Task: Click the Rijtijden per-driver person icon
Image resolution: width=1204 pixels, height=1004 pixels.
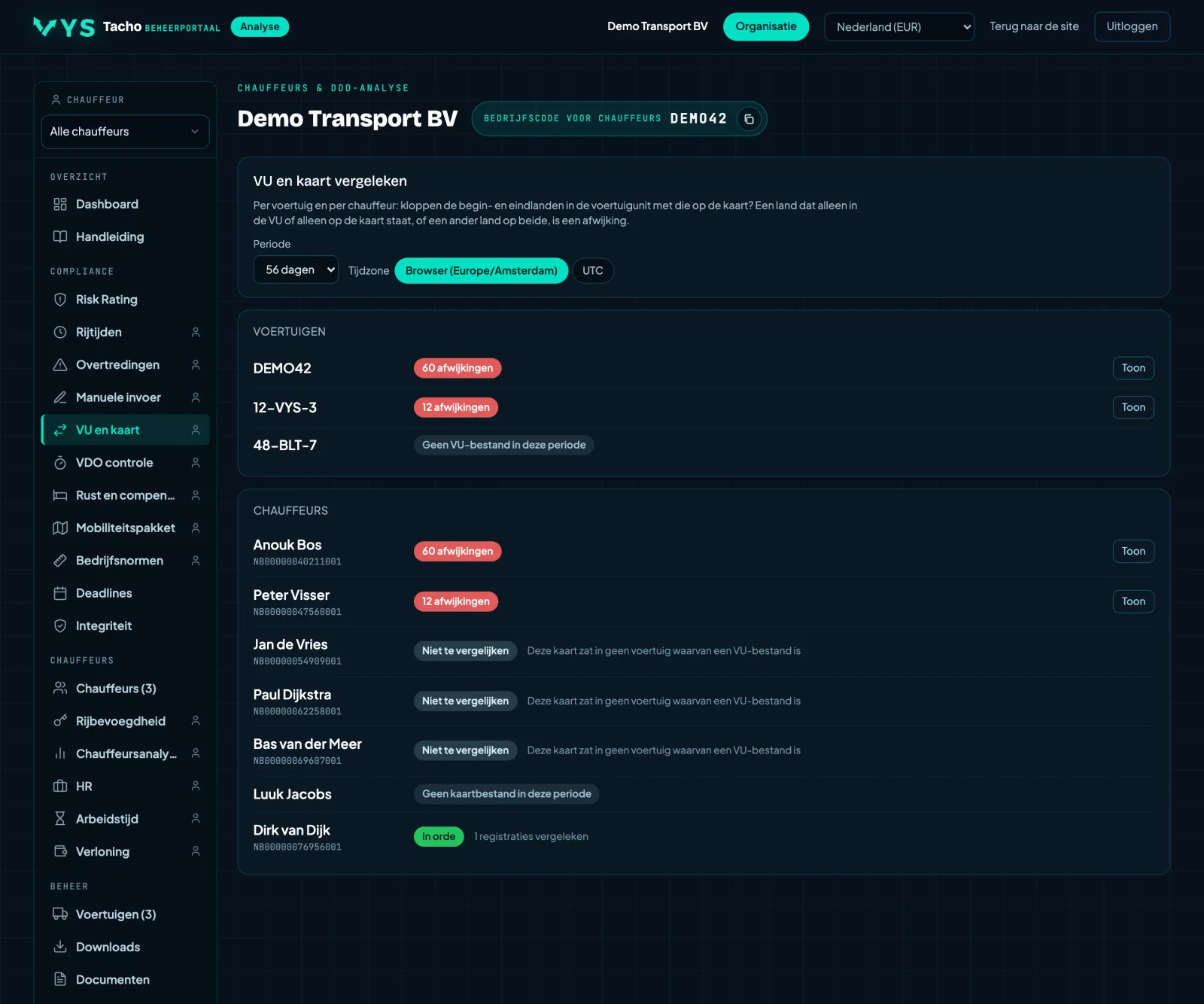Action: coord(196,332)
